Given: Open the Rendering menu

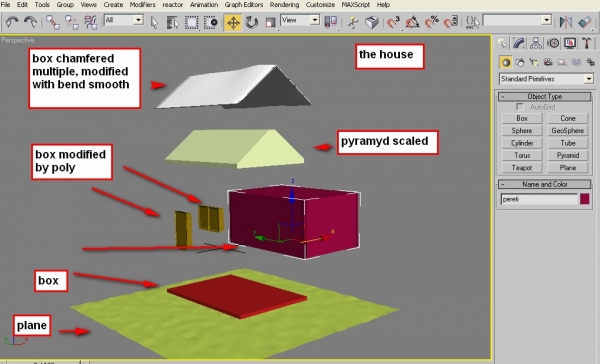Looking at the screenshot, I should [284, 5].
